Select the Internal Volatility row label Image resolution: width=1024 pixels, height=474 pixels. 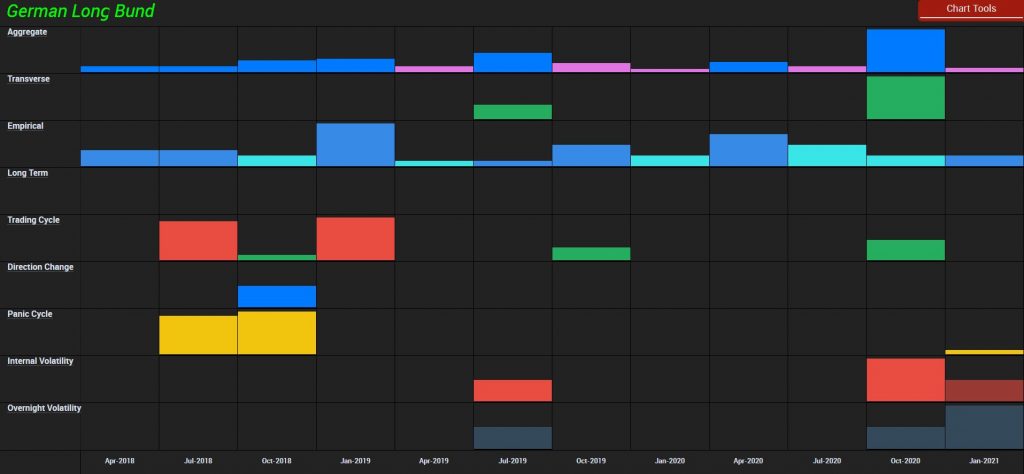pyautogui.click(x=40, y=361)
